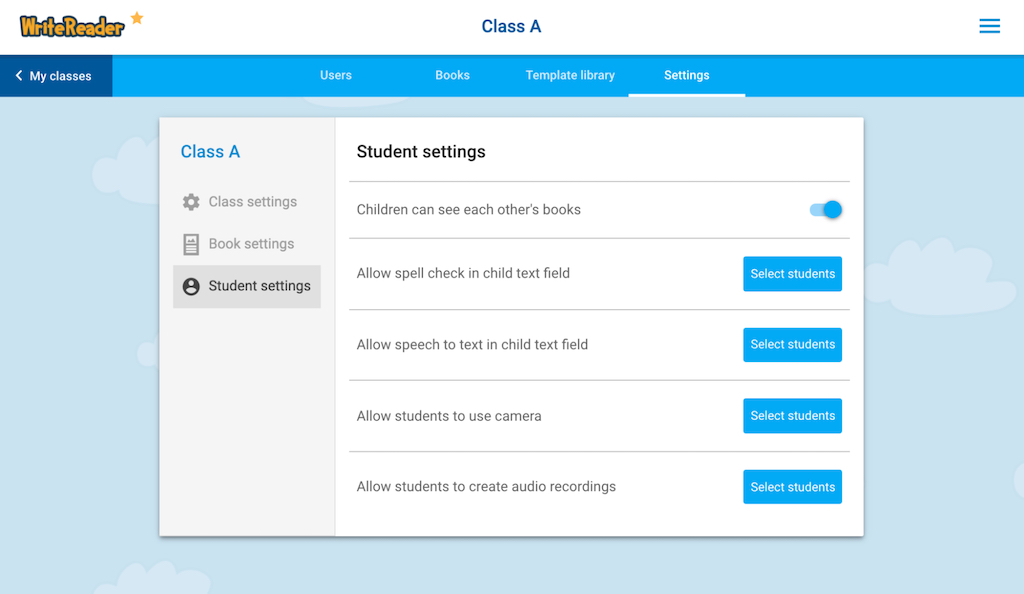Open the Books tab
Viewport: 1024px width, 594px height.
click(453, 75)
